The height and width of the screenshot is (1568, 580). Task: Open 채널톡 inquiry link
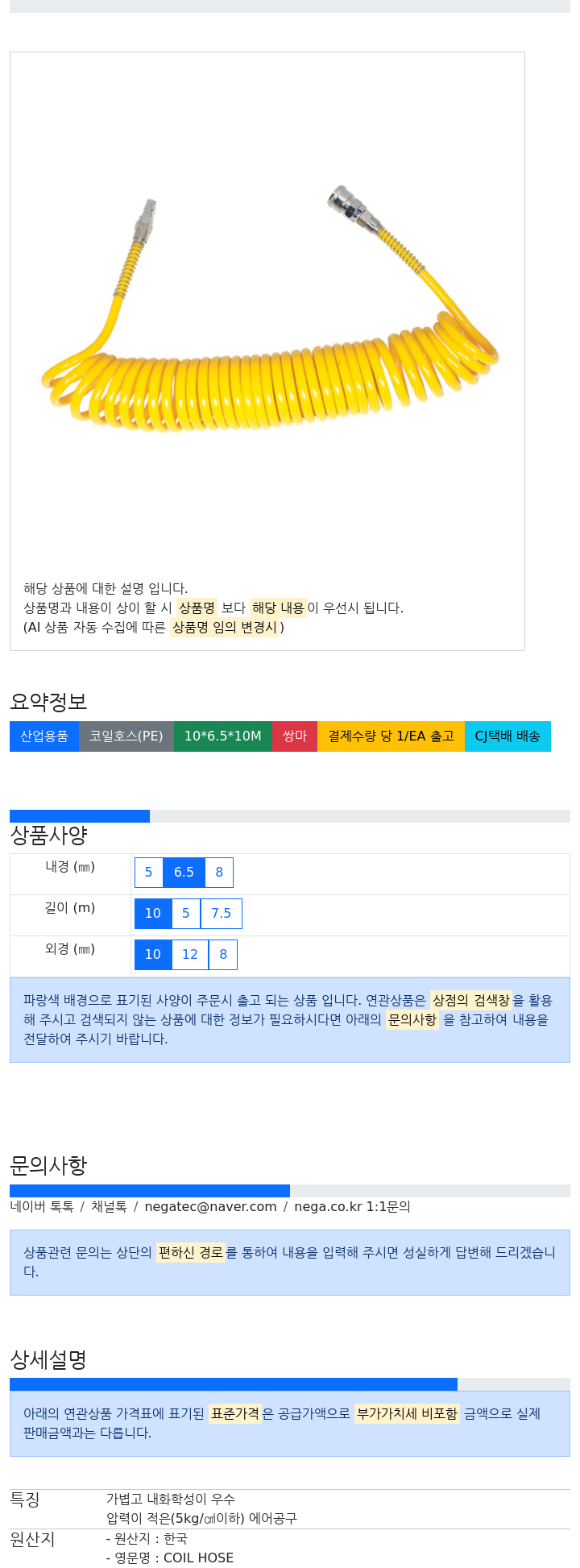point(109,1207)
